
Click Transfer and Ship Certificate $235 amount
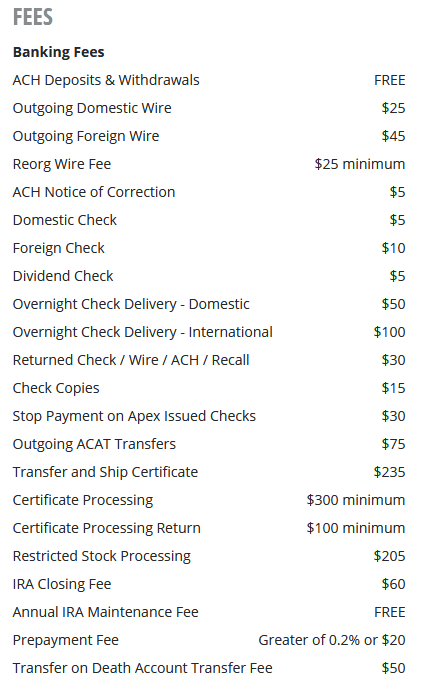[389, 472]
